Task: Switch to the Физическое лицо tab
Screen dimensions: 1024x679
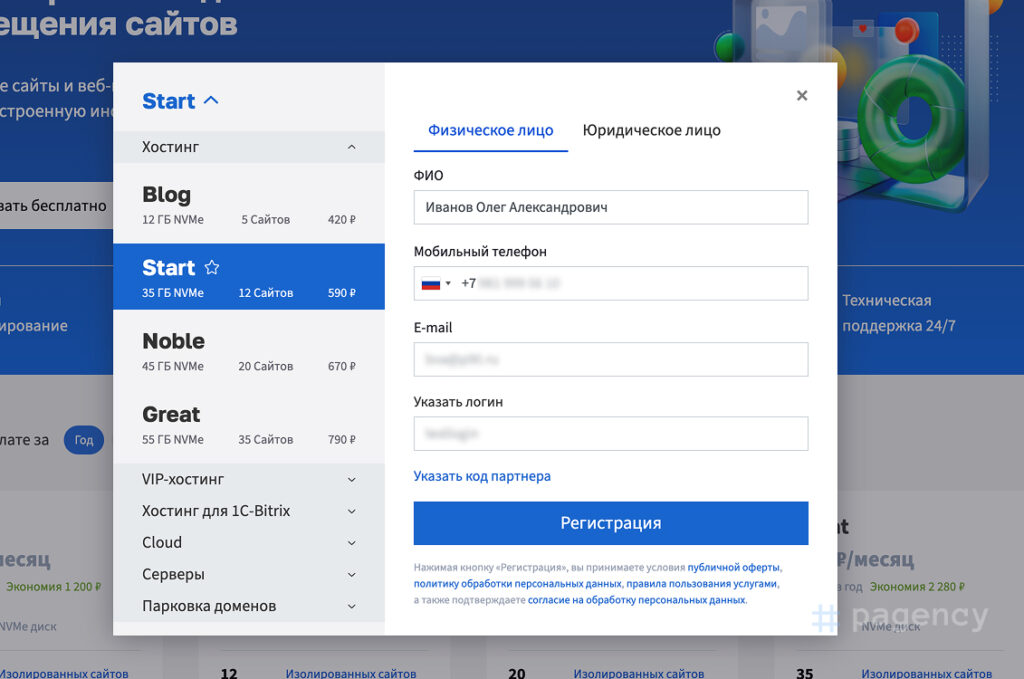Action: (490, 131)
